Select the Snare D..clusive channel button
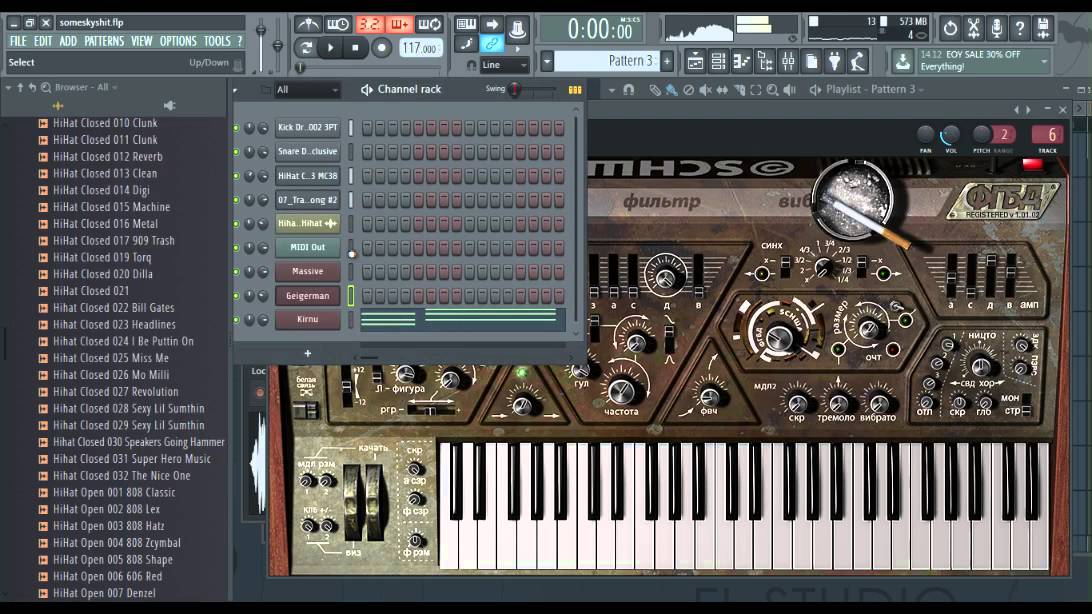This screenshot has width=1092, height=614. coord(307,151)
